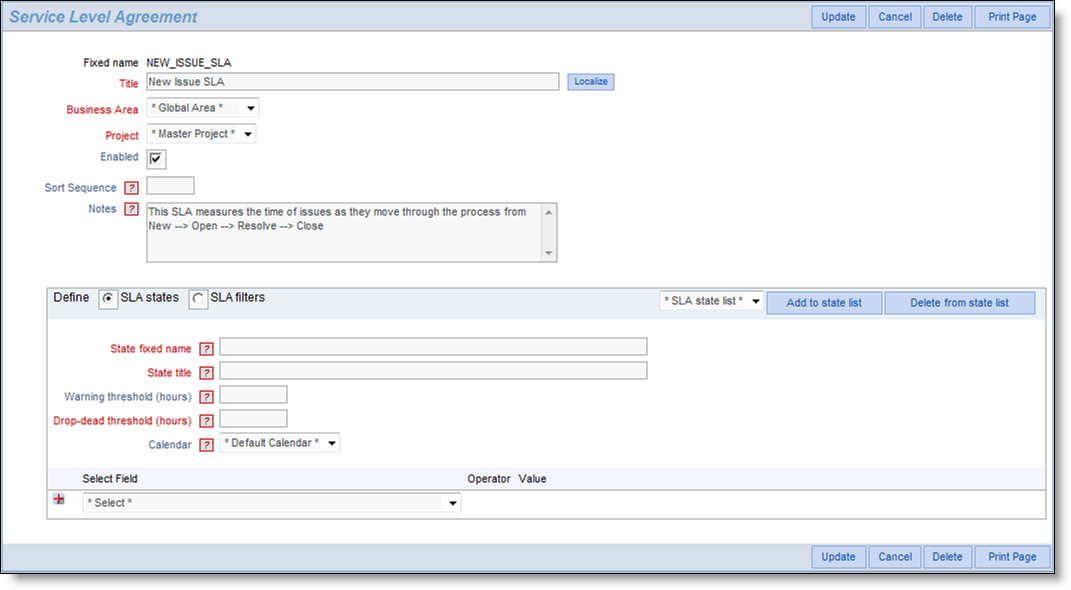This screenshot has height=590, width=1071.
Task: Click the help icon next to Notes
Action: [131, 210]
